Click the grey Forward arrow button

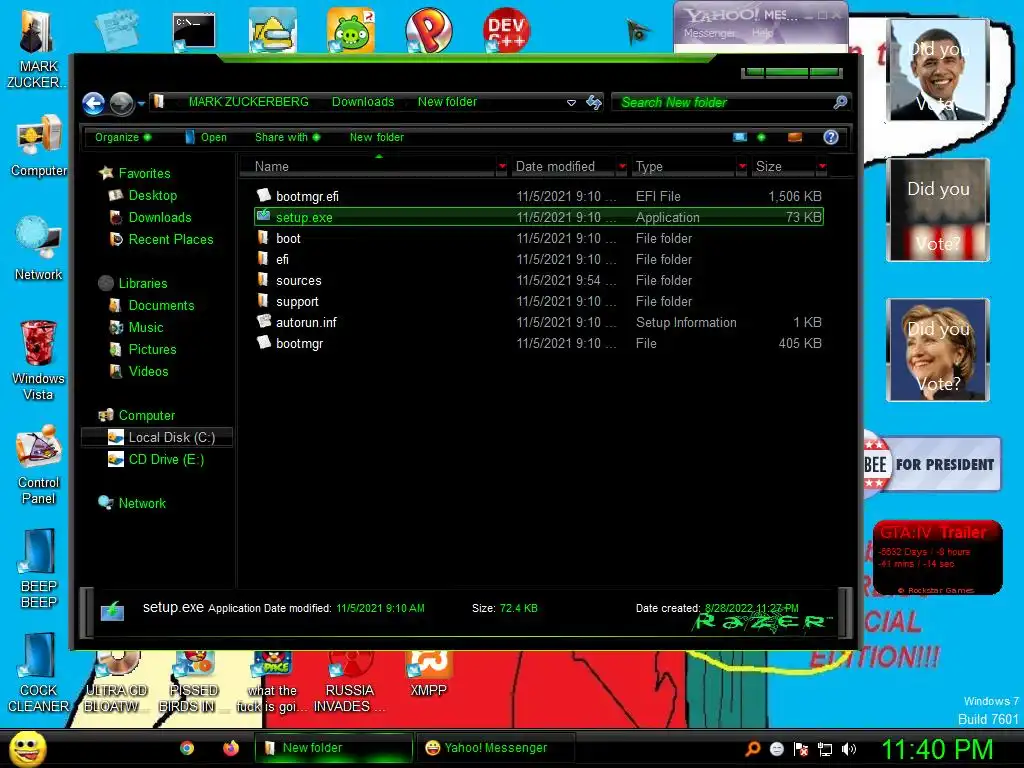(121, 103)
